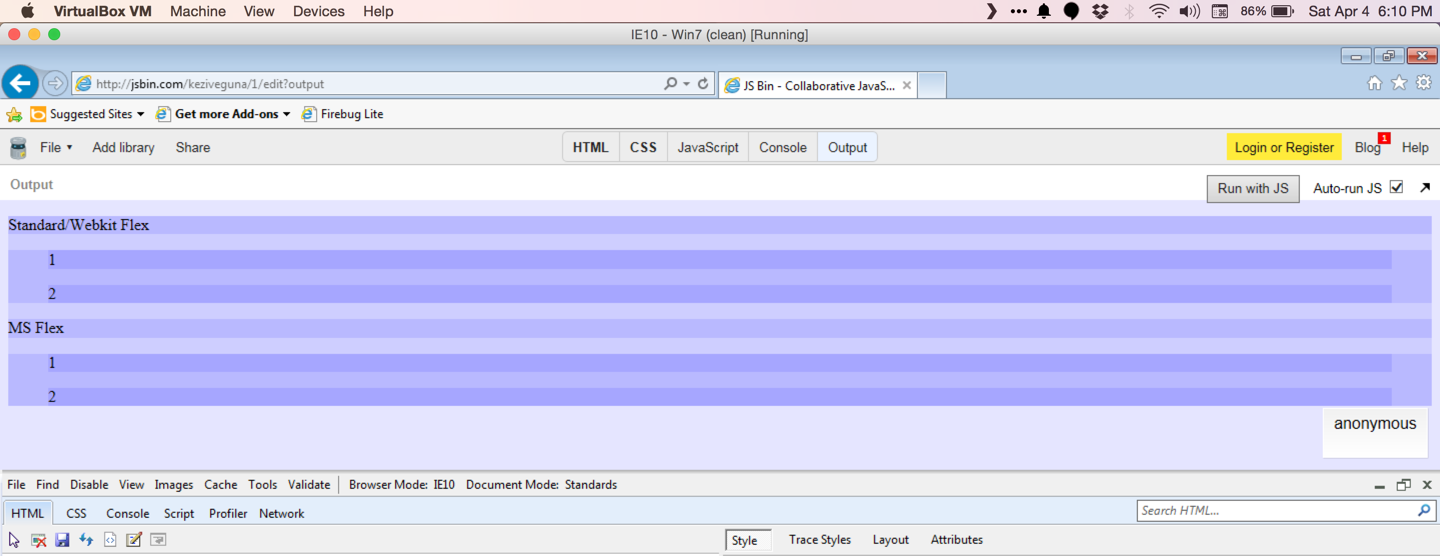
Task: Switch to dev tools Profiler tab
Action: 228,513
